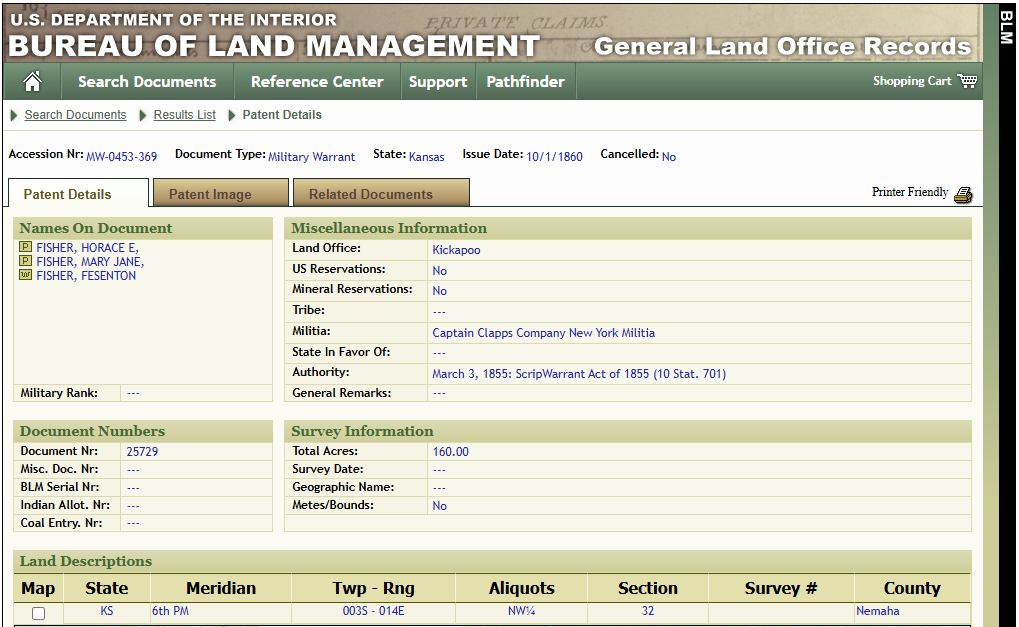Click the patentee icon beside Mary Jane Fisher
Image resolution: width=1019 pixels, height=627 pixels.
click(25, 262)
